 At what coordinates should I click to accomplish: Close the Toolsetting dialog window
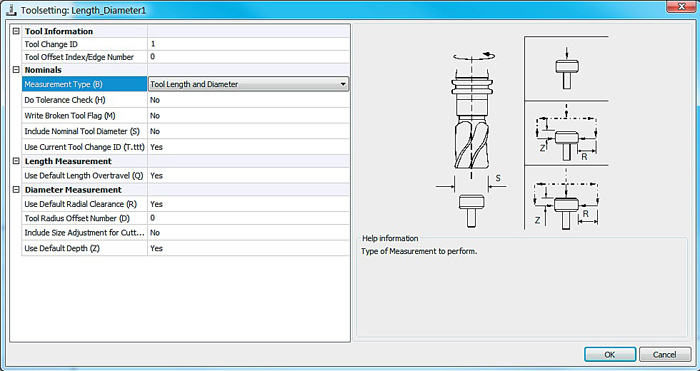(682, 6)
